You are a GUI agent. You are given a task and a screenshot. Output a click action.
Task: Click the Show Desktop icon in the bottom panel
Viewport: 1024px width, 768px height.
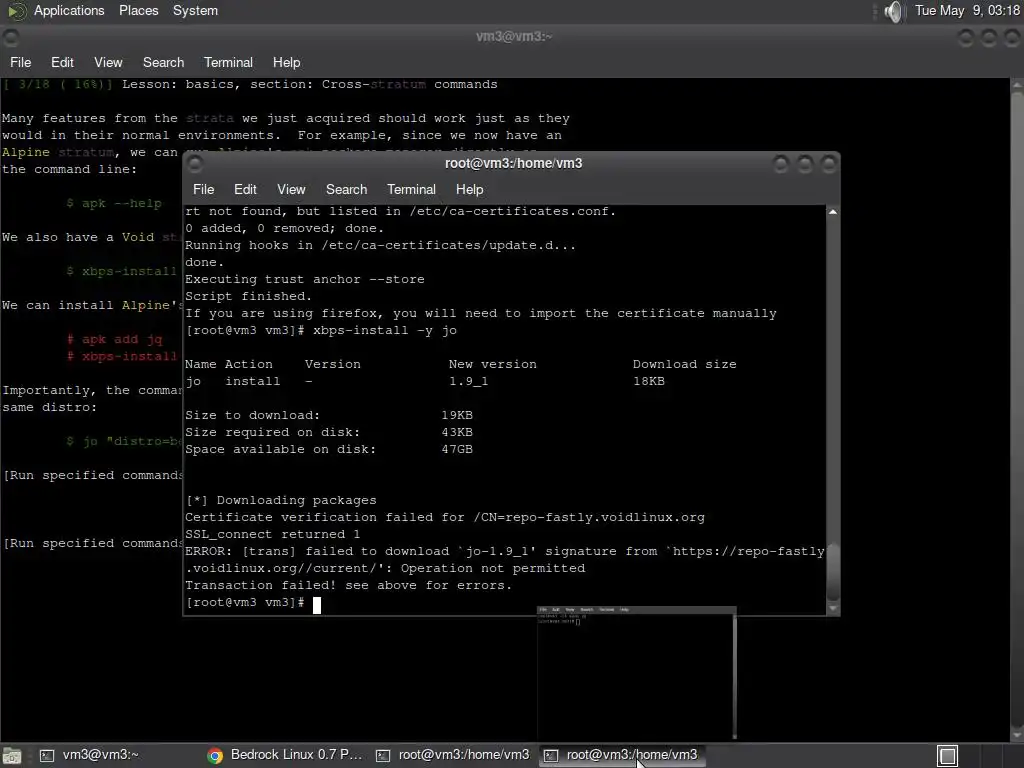pos(12,756)
